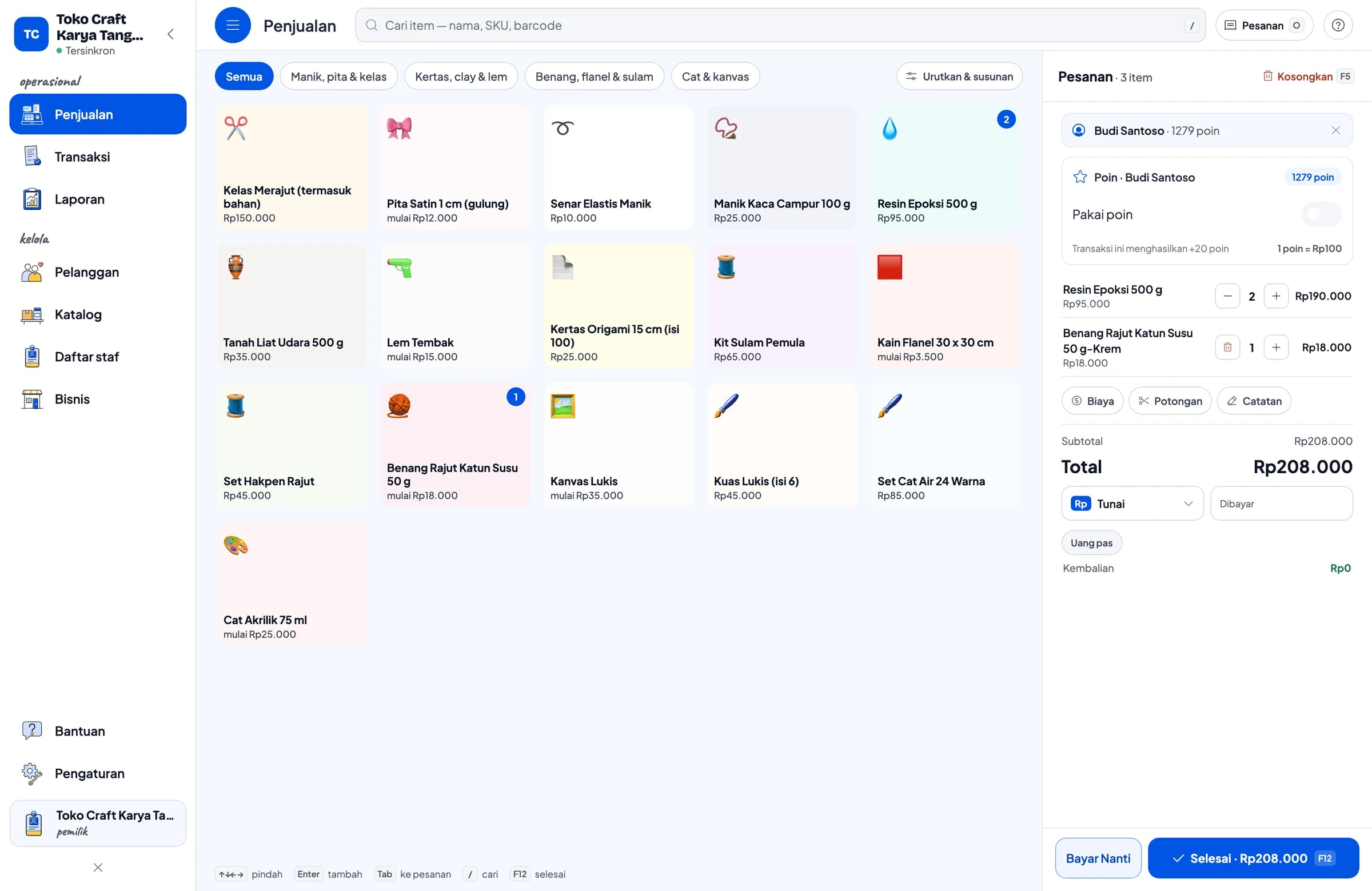Close the sidebar with the bottom X
The width and height of the screenshot is (1372, 891).
pos(98,868)
